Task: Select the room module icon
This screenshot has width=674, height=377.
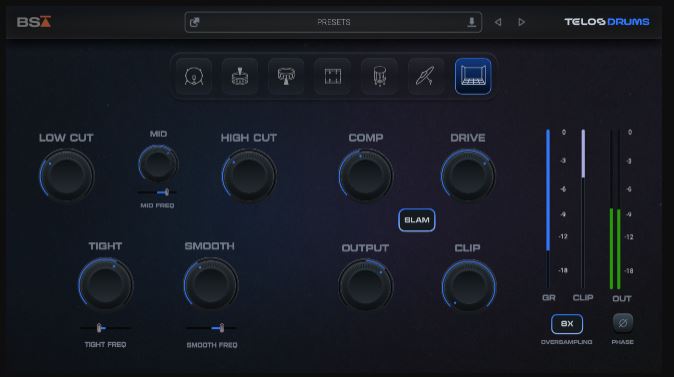Action: tap(473, 77)
